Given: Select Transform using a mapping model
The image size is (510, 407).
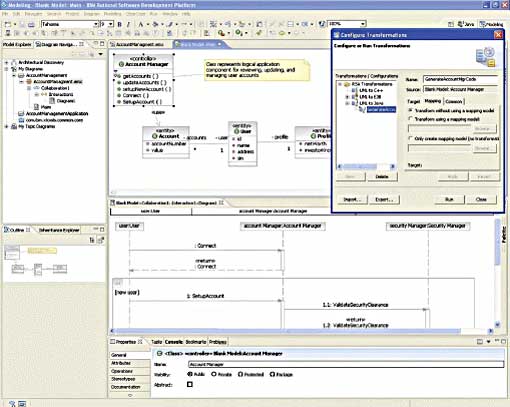Looking at the screenshot, I should [410, 119].
